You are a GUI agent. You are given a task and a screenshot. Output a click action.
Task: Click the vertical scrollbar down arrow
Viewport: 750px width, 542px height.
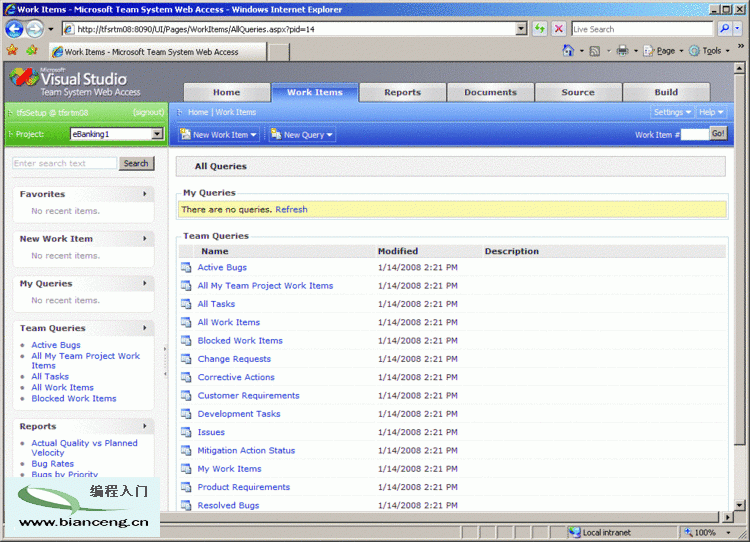(739, 504)
